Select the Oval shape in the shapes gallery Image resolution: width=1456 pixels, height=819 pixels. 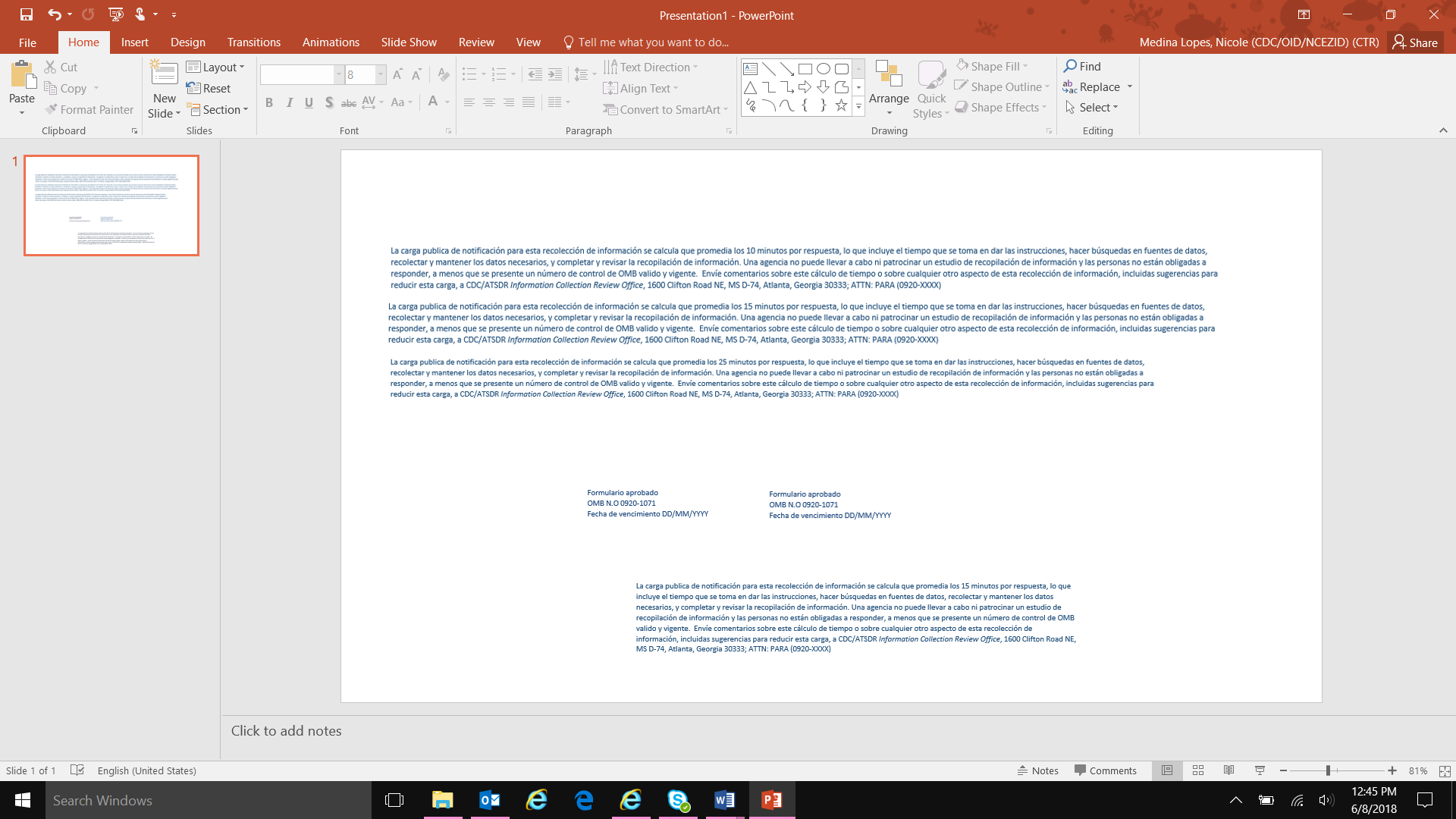(823, 68)
